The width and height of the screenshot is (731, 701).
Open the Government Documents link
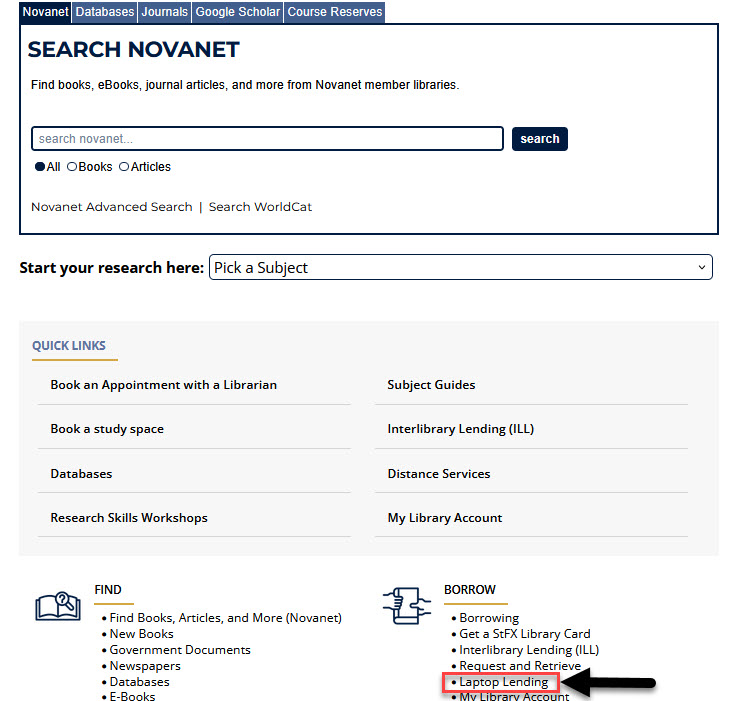[180, 650]
